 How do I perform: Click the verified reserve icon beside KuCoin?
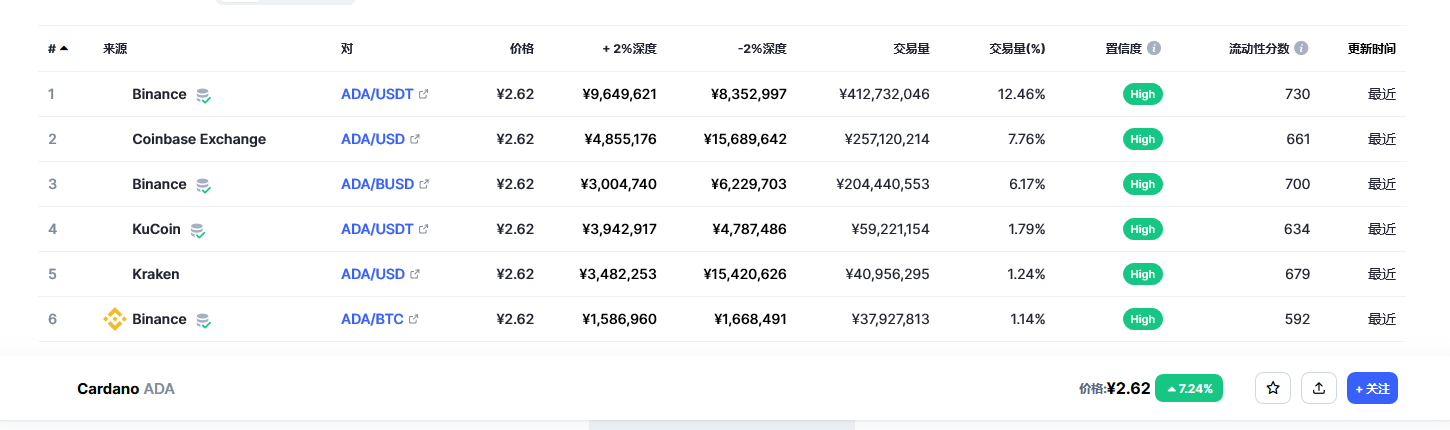coord(198,231)
